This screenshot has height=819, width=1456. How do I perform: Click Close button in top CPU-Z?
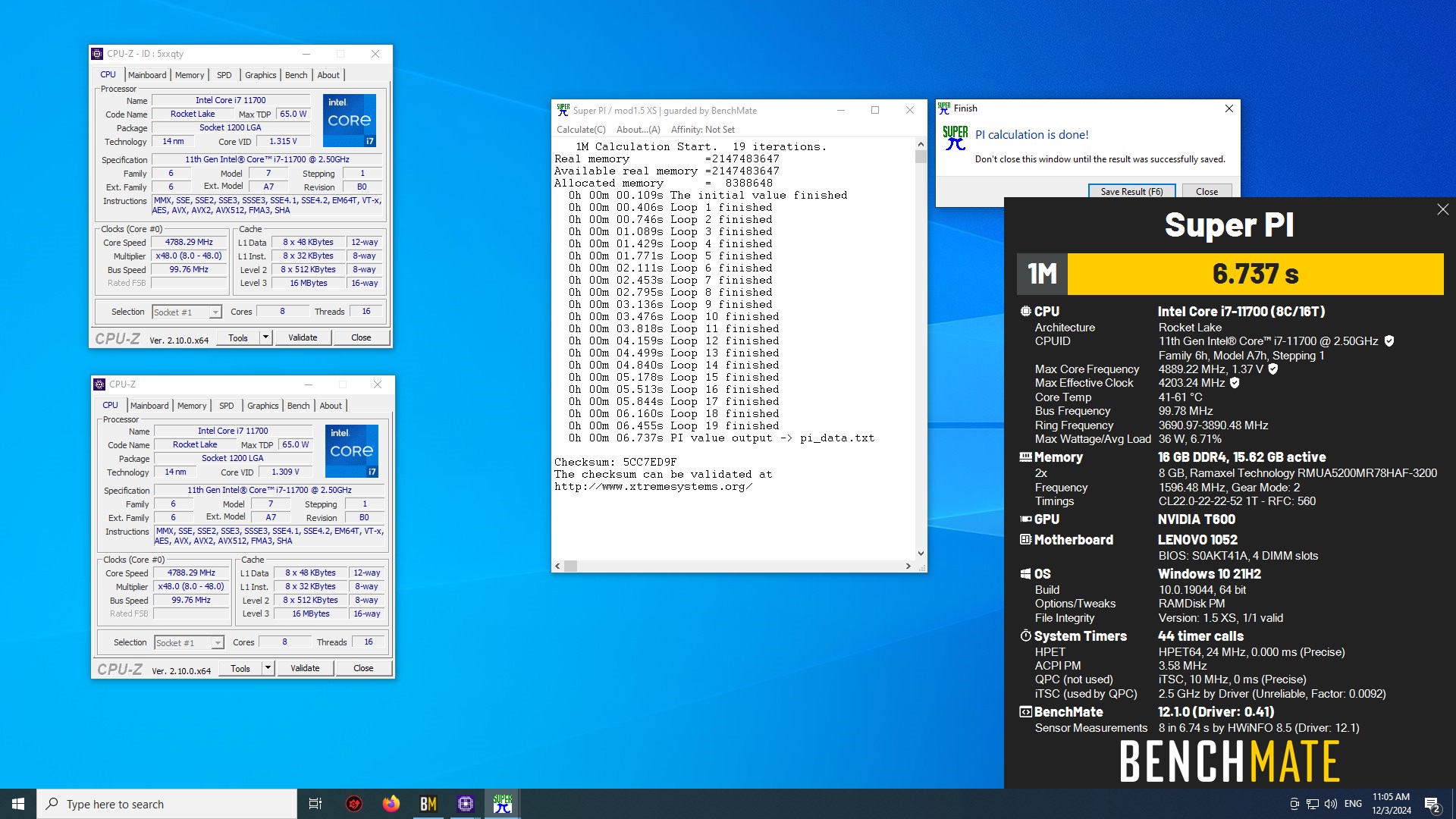click(x=361, y=337)
